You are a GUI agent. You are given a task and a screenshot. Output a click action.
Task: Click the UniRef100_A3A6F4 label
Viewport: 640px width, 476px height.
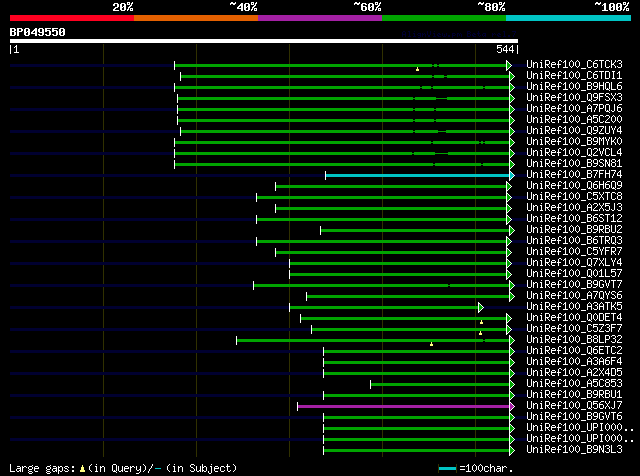(x=574, y=362)
